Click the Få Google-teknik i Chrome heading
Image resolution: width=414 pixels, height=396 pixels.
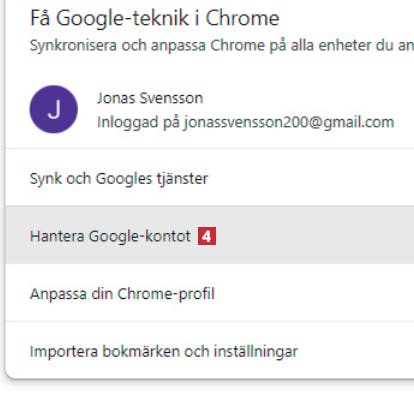[155, 18]
